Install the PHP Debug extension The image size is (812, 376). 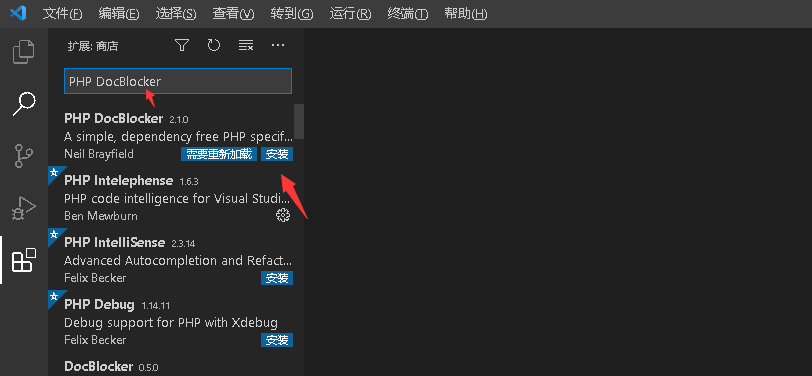click(x=277, y=340)
